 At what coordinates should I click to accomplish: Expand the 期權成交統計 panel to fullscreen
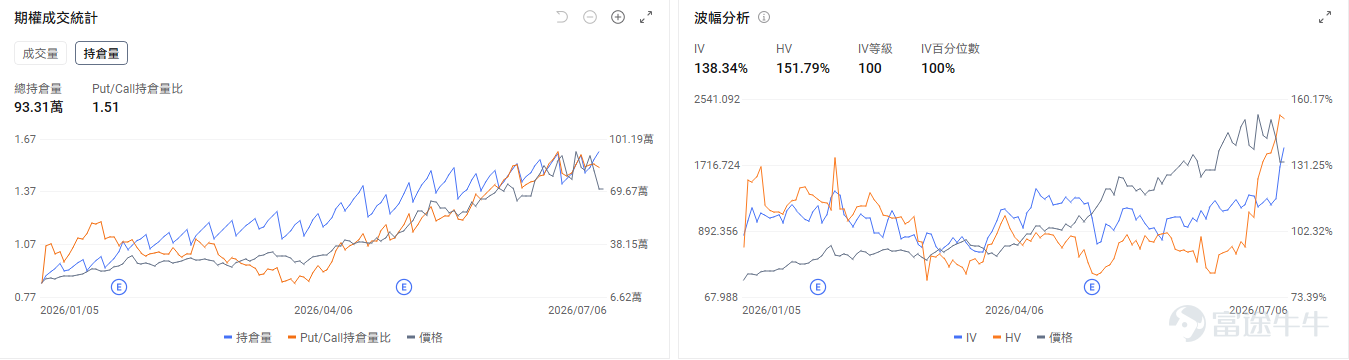tap(646, 17)
